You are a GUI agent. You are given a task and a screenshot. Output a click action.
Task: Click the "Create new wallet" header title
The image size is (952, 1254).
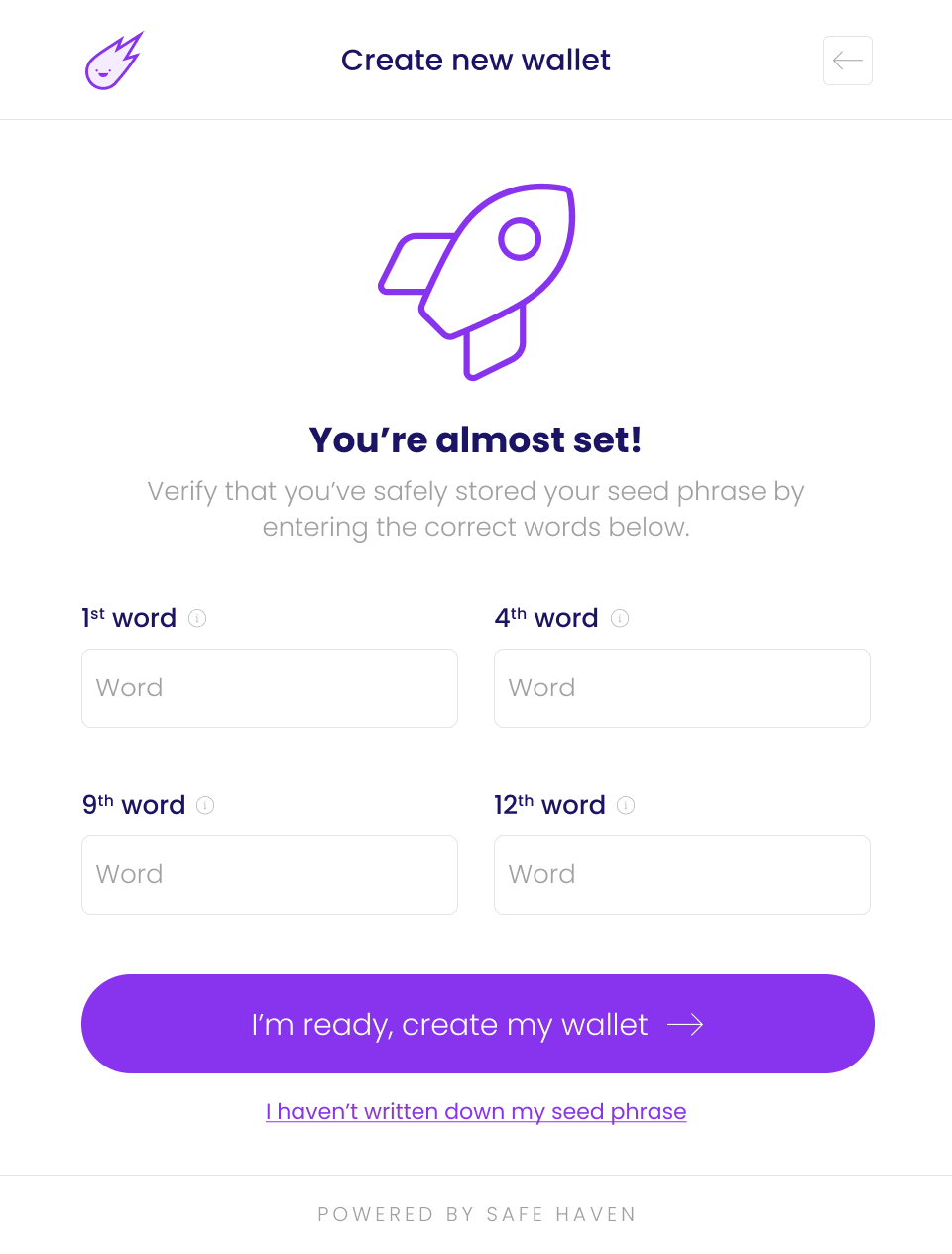pyautogui.click(x=476, y=61)
